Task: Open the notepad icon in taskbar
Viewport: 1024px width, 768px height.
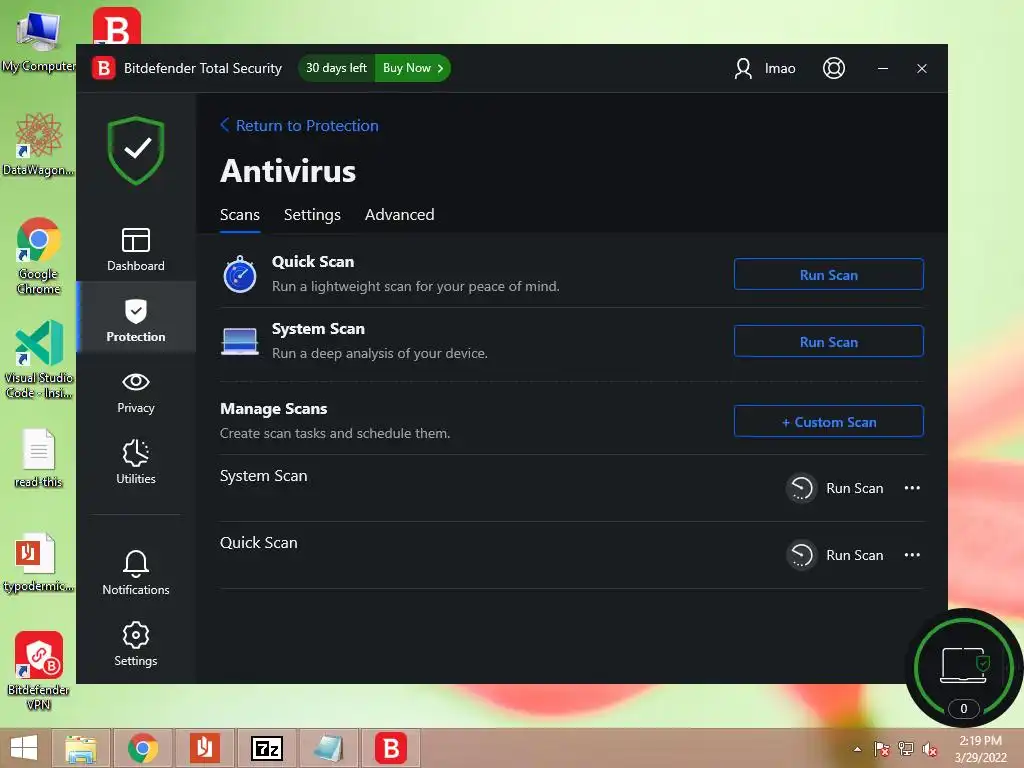Action: (328, 748)
